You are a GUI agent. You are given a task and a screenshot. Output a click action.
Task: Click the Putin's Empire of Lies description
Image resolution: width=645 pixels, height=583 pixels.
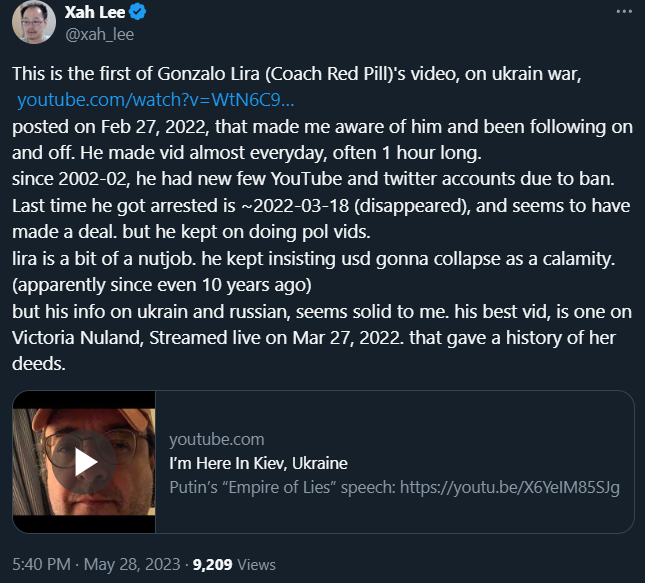click(x=394, y=487)
